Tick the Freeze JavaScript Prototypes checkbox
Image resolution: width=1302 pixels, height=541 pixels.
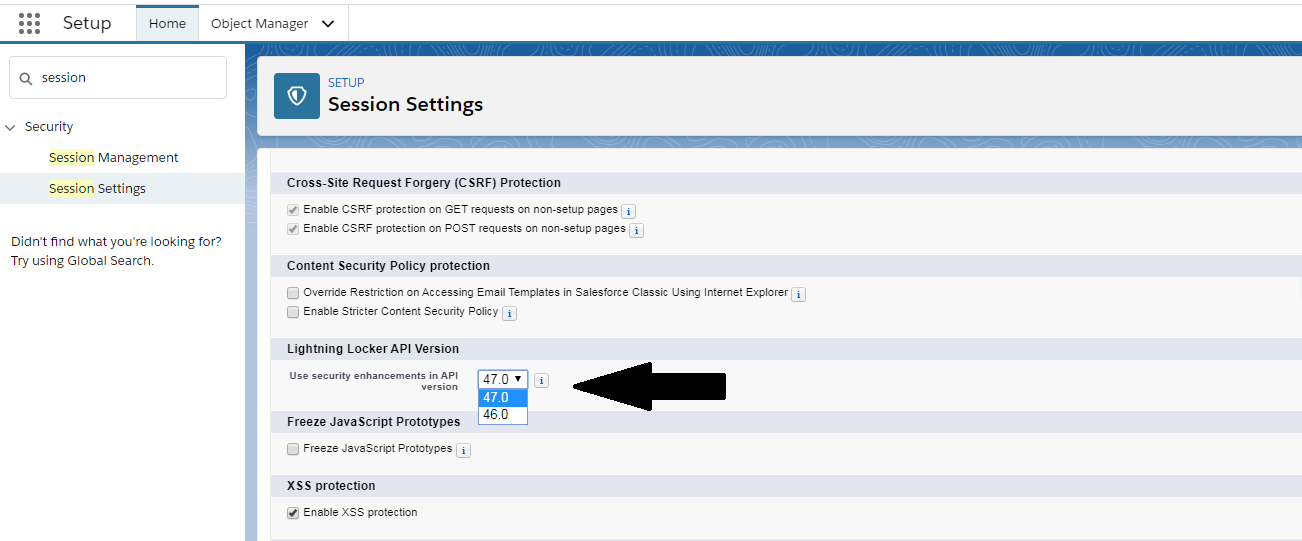coord(293,449)
